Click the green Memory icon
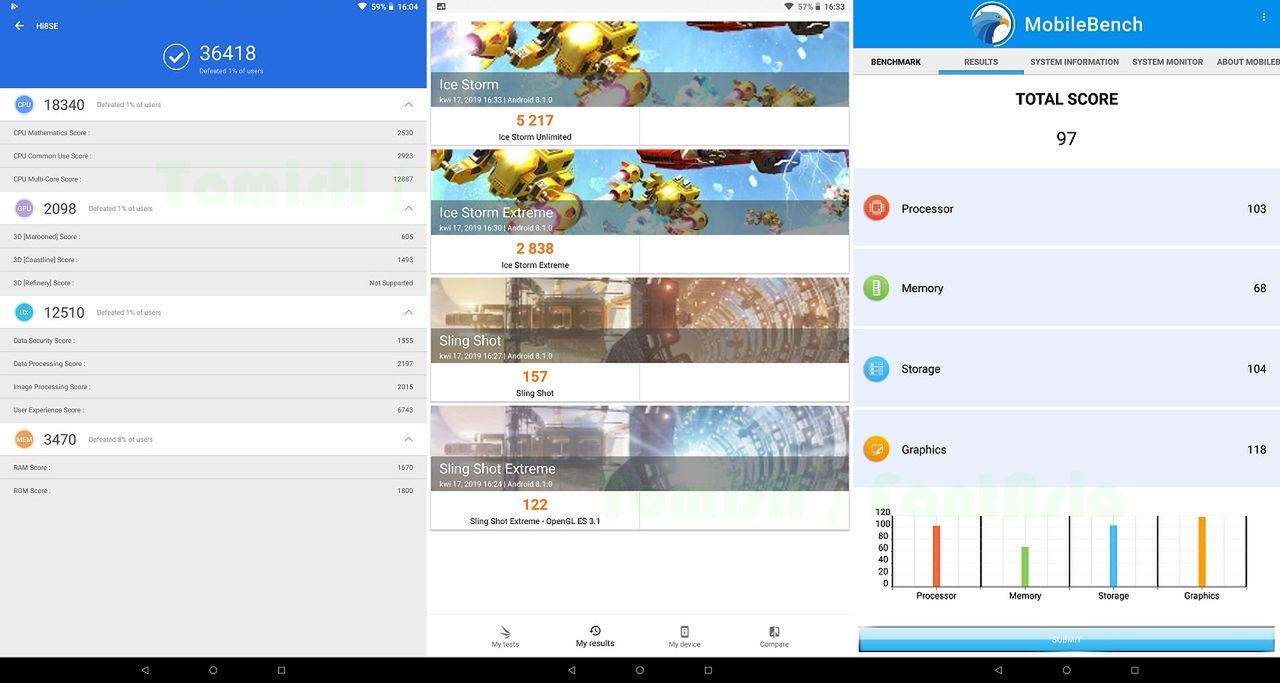 click(x=876, y=288)
